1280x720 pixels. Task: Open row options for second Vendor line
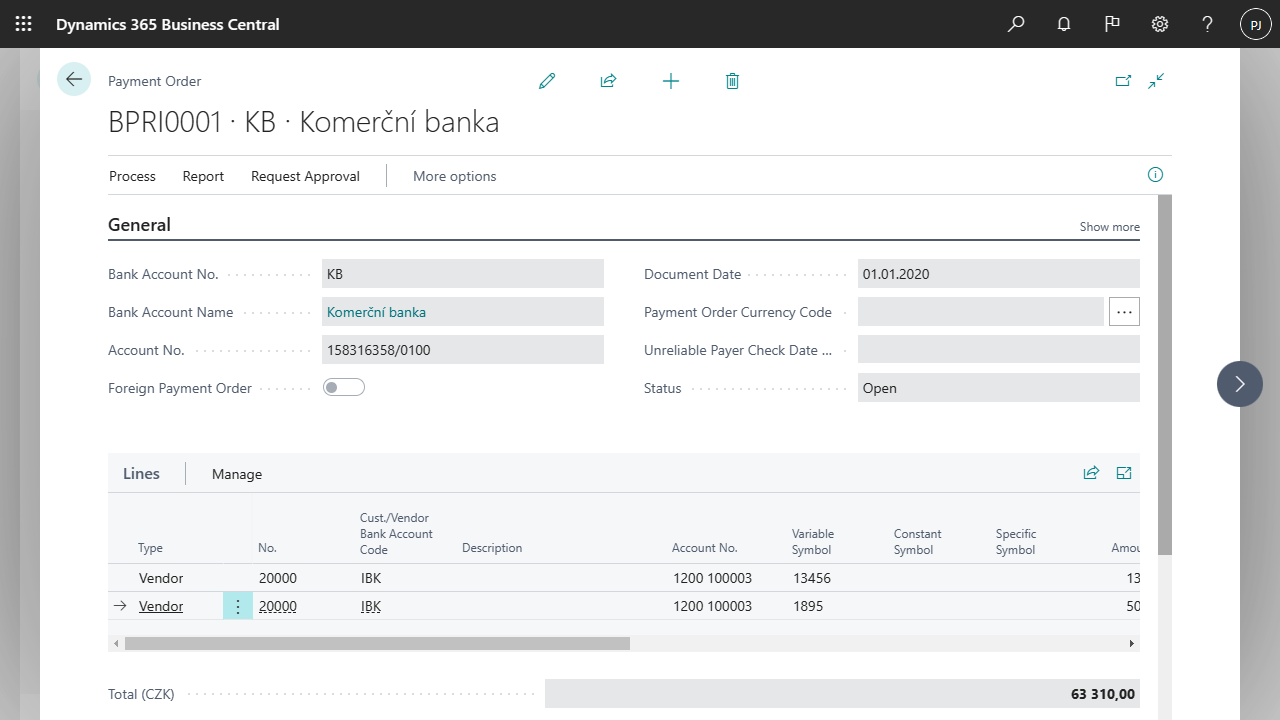(x=238, y=606)
